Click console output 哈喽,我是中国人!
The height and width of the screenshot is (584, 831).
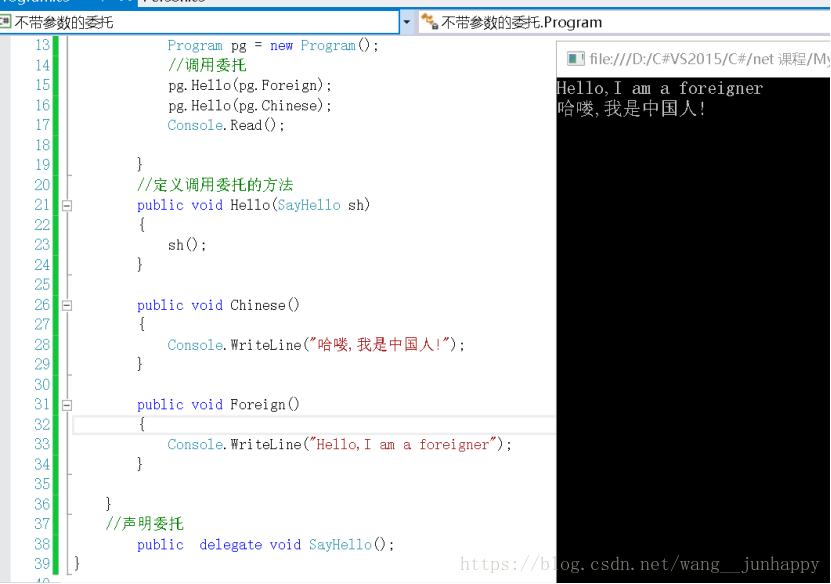tap(631, 109)
